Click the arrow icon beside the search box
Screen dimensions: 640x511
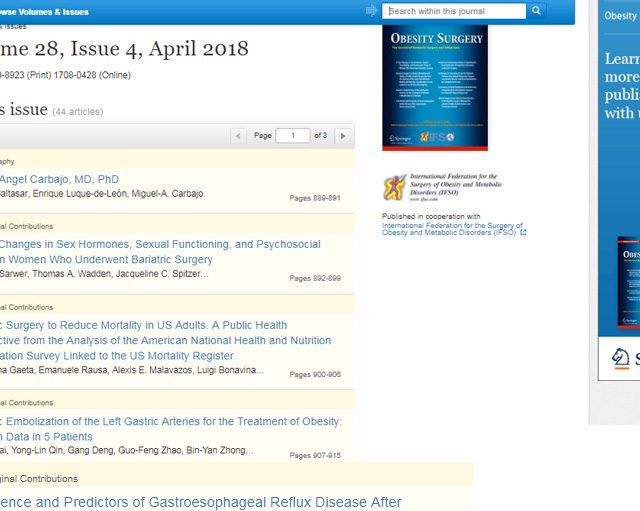(x=372, y=12)
